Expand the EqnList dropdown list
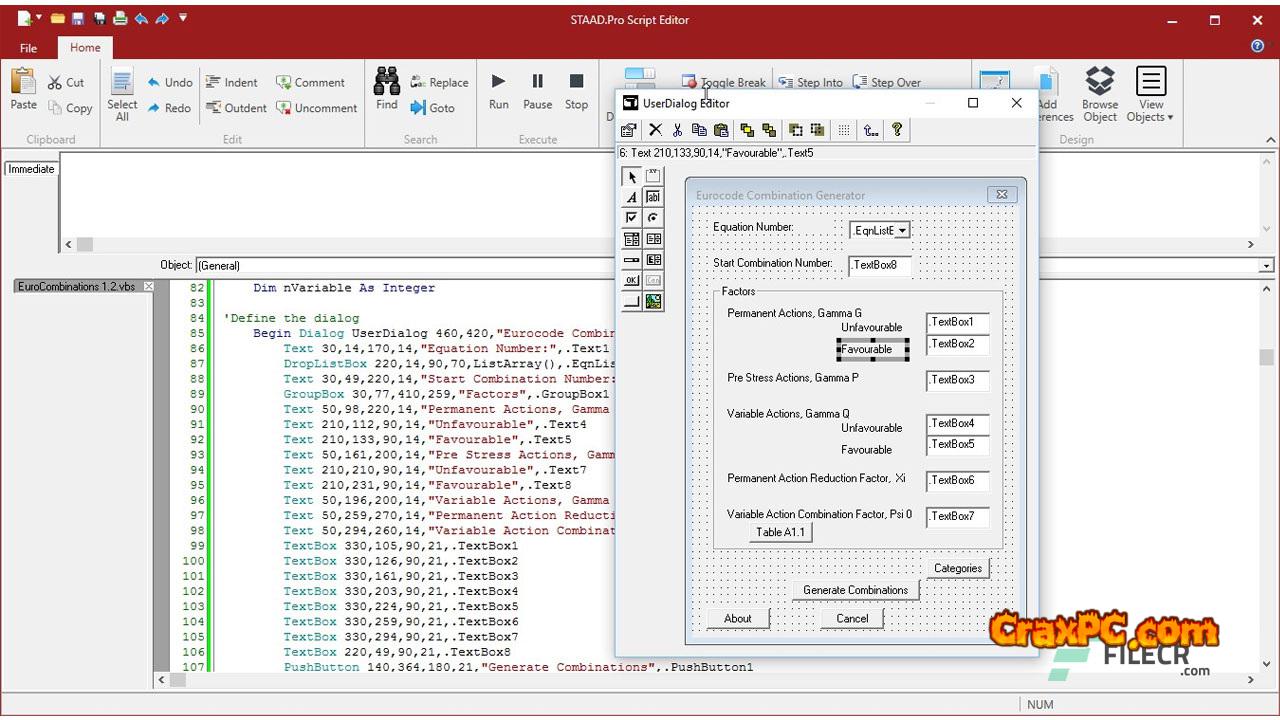Viewport: 1280px width, 720px height. click(x=901, y=231)
